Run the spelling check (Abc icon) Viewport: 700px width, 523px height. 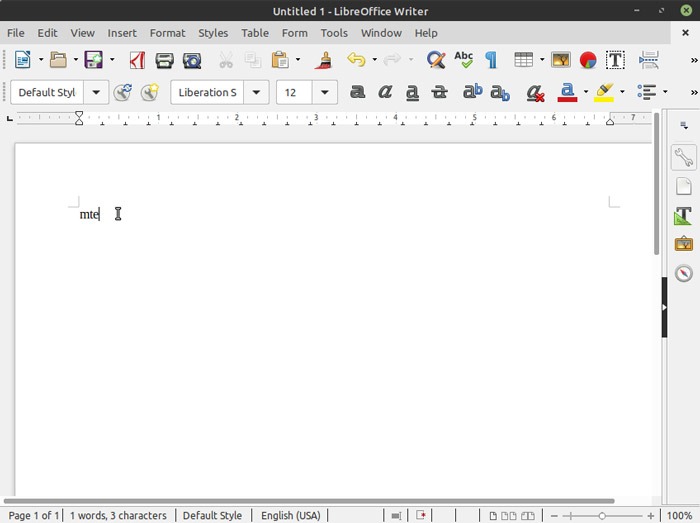coord(463,59)
